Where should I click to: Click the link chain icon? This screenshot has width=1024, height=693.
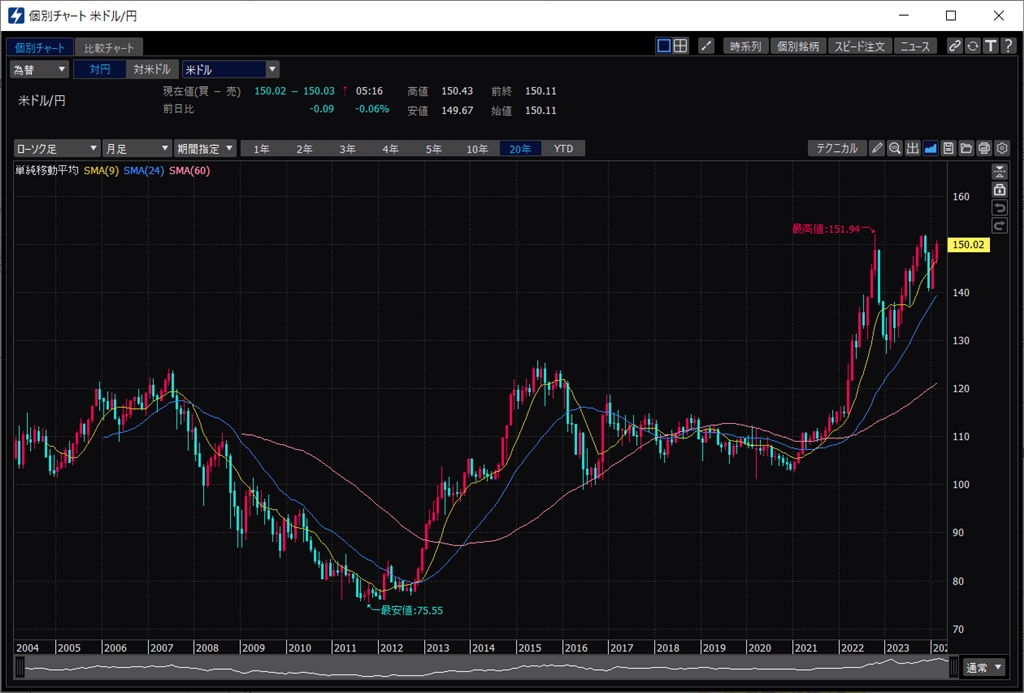coord(955,46)
